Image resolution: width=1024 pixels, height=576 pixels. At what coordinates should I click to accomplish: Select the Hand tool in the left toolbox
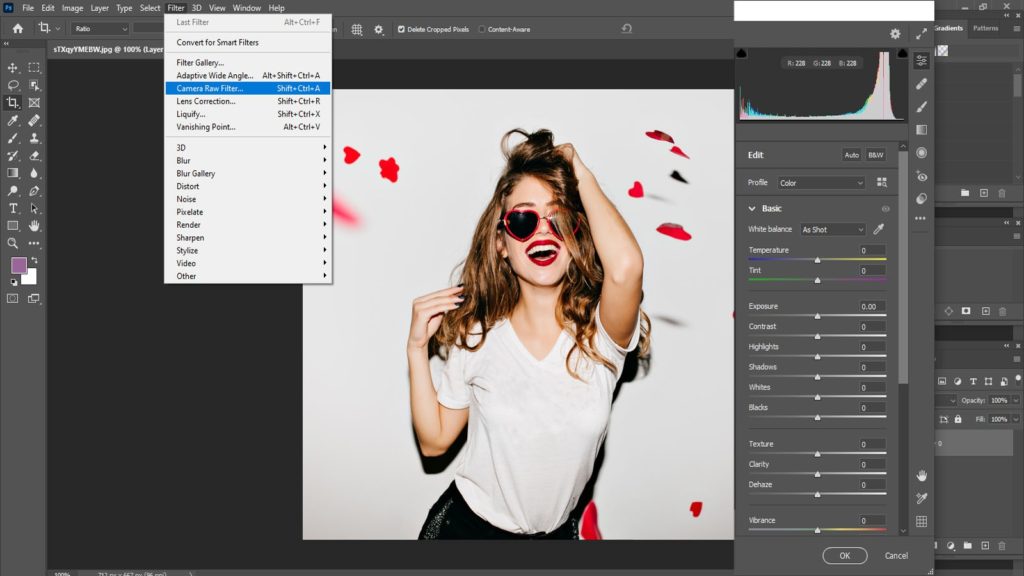(x=34, y=226)
